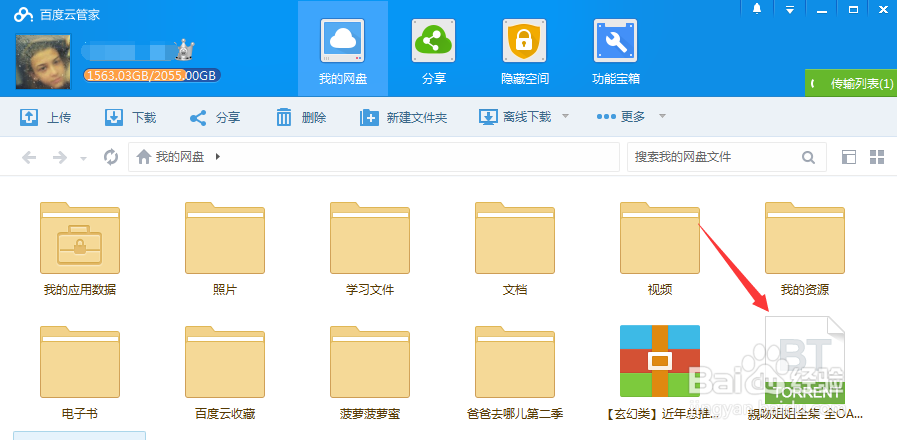Screen dimensions: 897x440
Task: Open the navigation history dropdown
Action: click(x=84, y=158)
